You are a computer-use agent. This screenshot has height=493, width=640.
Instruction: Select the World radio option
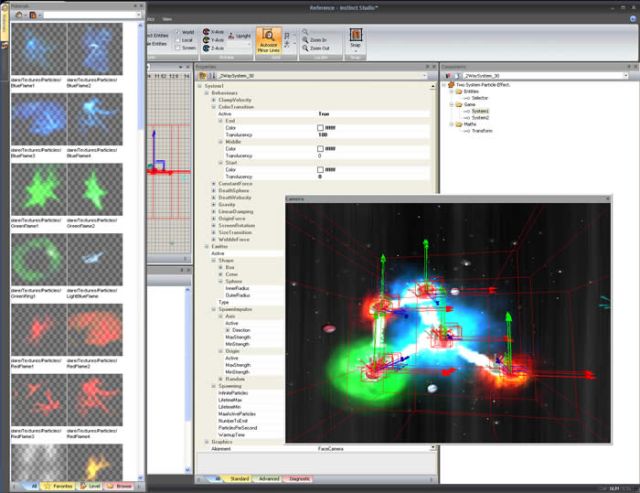[177, 31]
